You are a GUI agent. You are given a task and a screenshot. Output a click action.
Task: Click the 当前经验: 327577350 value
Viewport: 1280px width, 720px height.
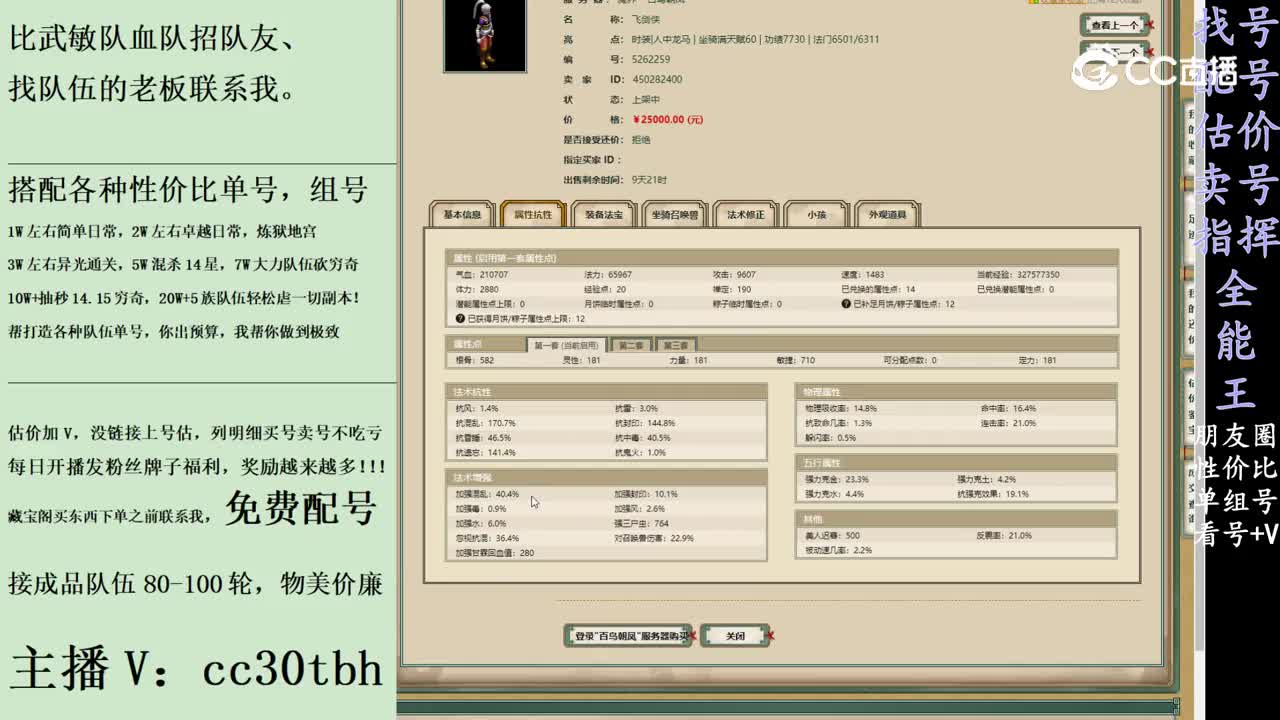(x=1018, y=274)
